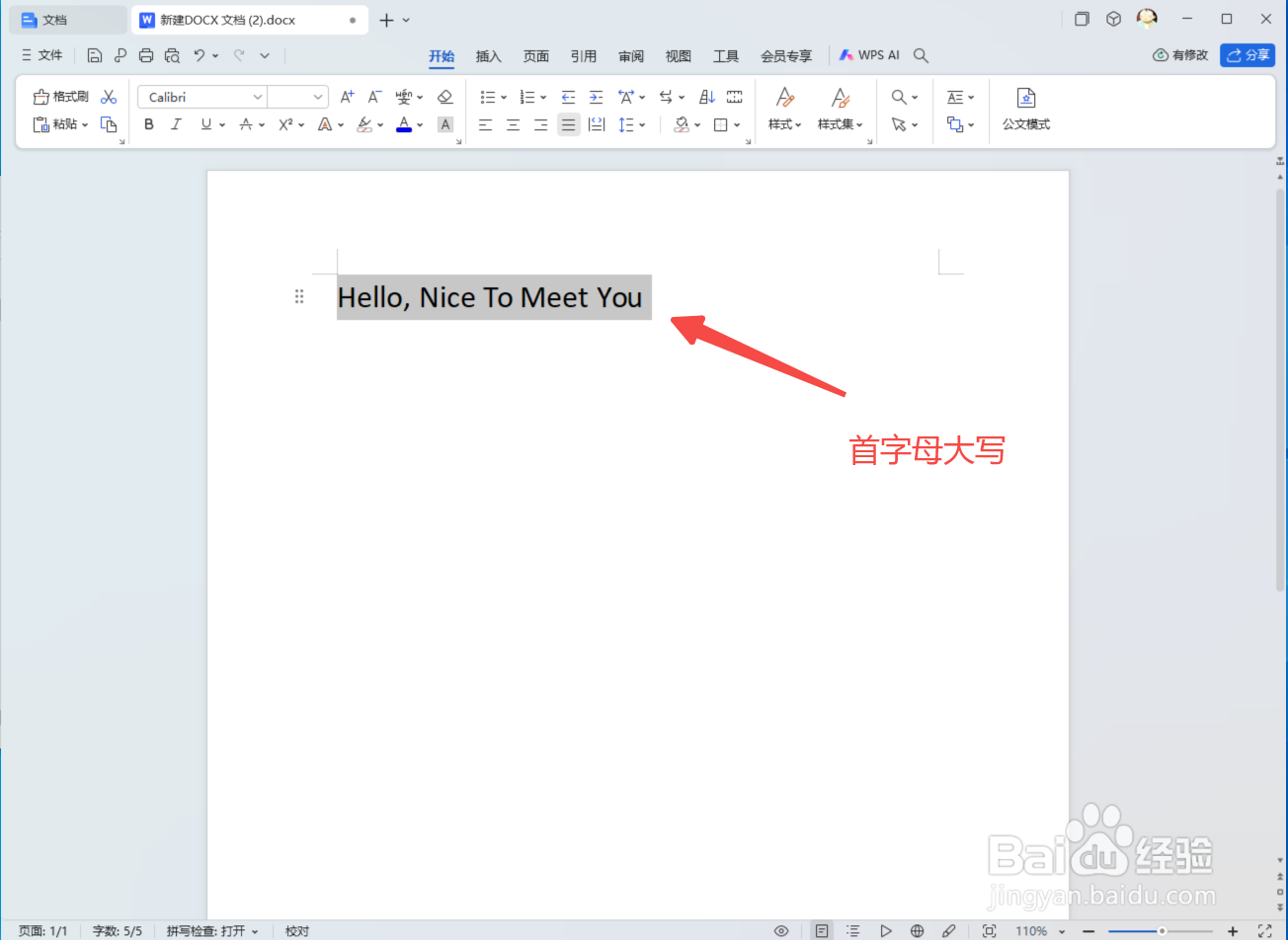The width and height of the screenshot is (1288, 940).
Task: Click the Sort A-Z icon
Action: click(707, 97)
